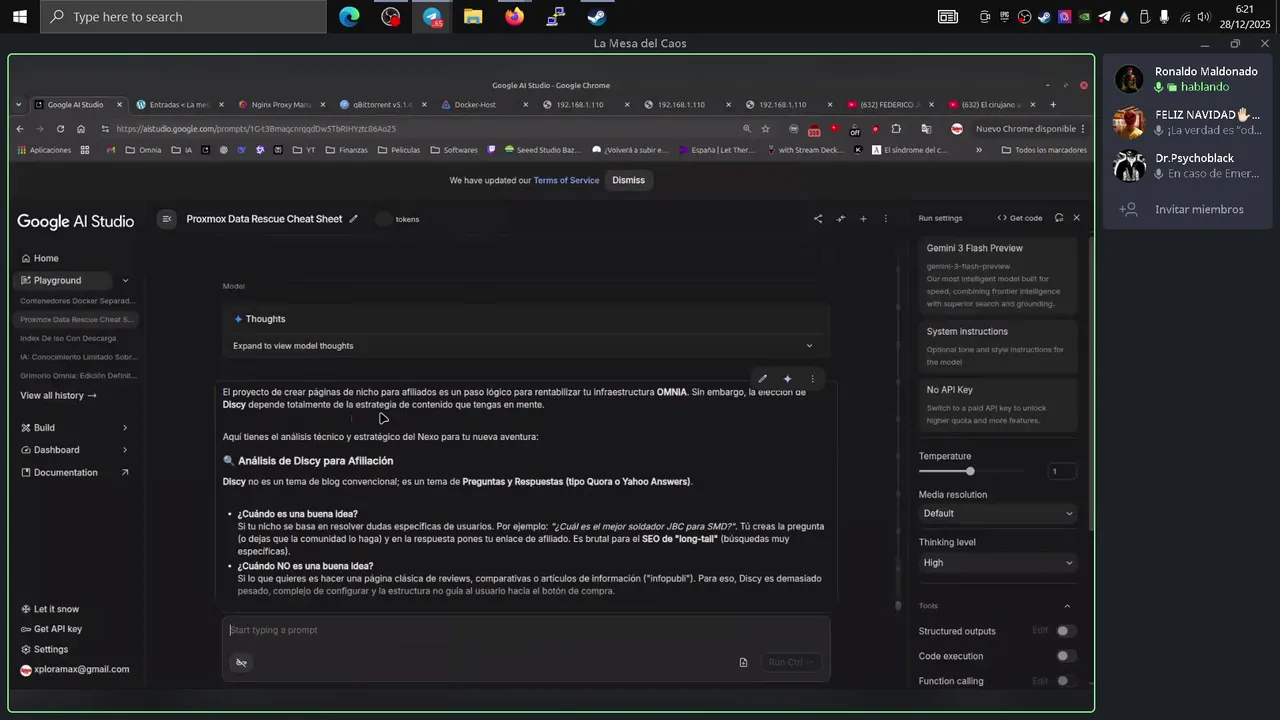Open the Thinking level dropdown
Image resolution: width=1280 pixels, height=720 pixels.
pyautogui.click(x=998, y=563)
